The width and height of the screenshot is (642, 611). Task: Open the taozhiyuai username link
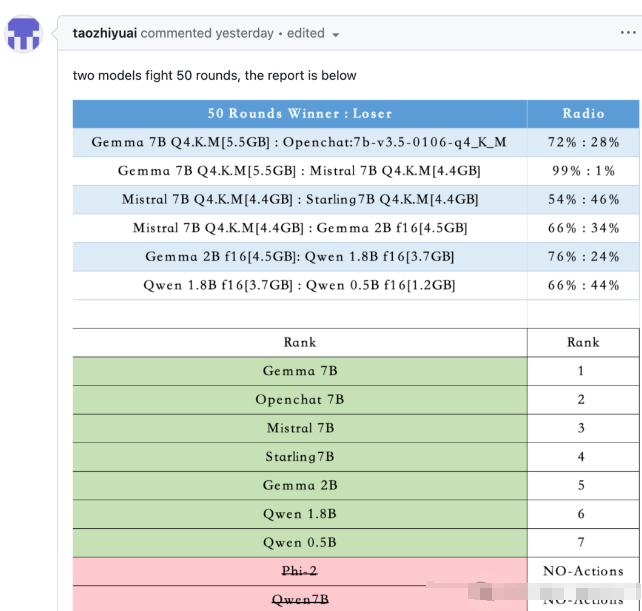(105, 33)
